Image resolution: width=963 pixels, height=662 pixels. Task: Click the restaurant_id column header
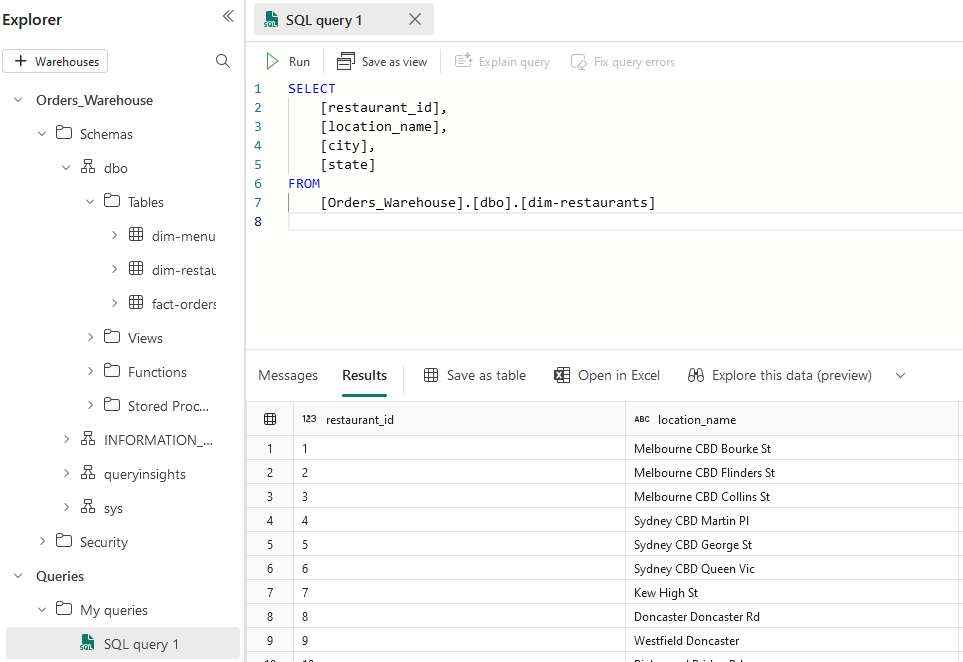coord(459,419)
